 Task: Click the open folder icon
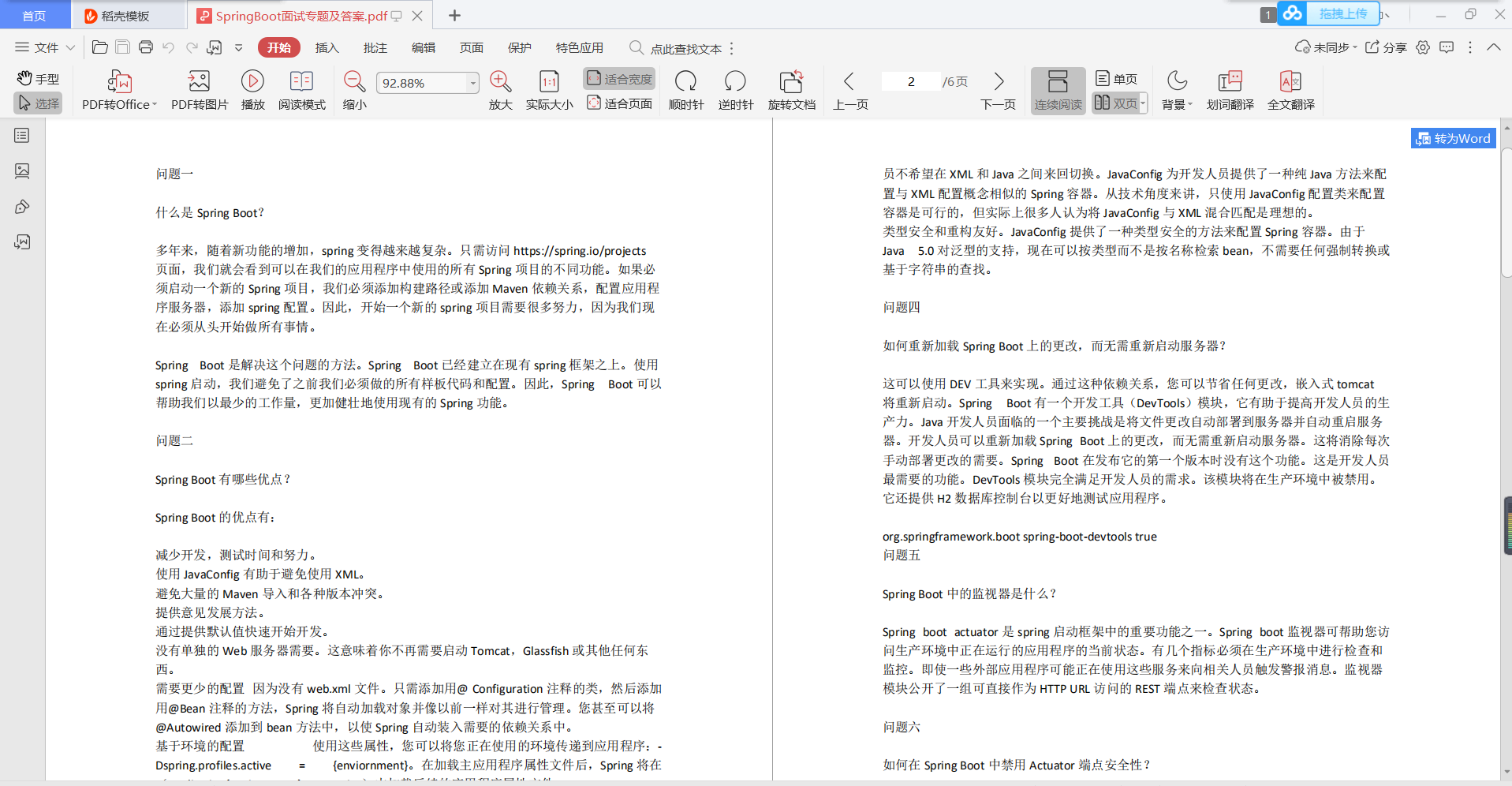point(99,47)
